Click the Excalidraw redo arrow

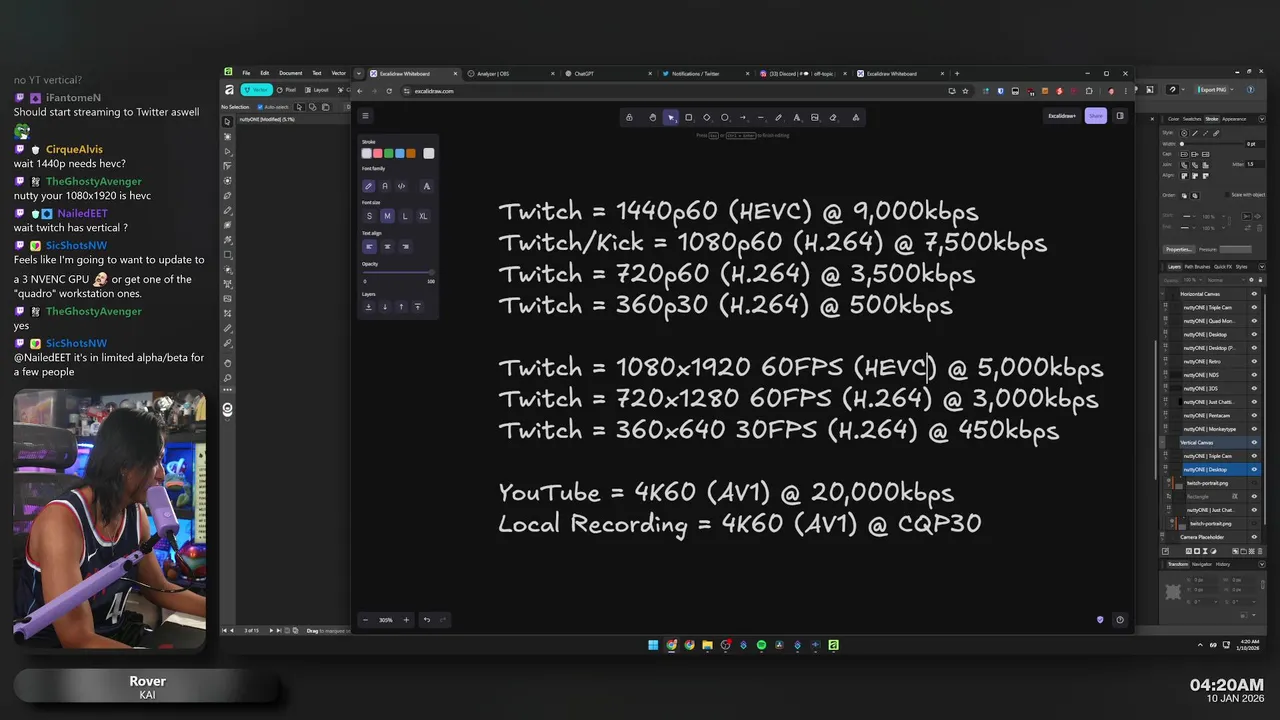click(442, 620)
